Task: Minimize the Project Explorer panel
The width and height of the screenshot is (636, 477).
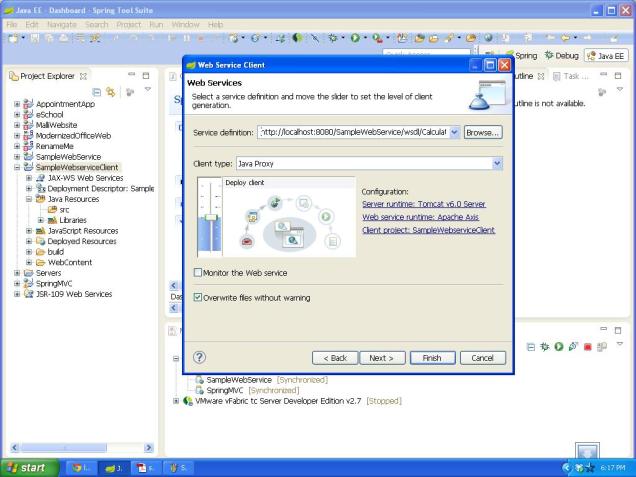Action: coord(131,75)
